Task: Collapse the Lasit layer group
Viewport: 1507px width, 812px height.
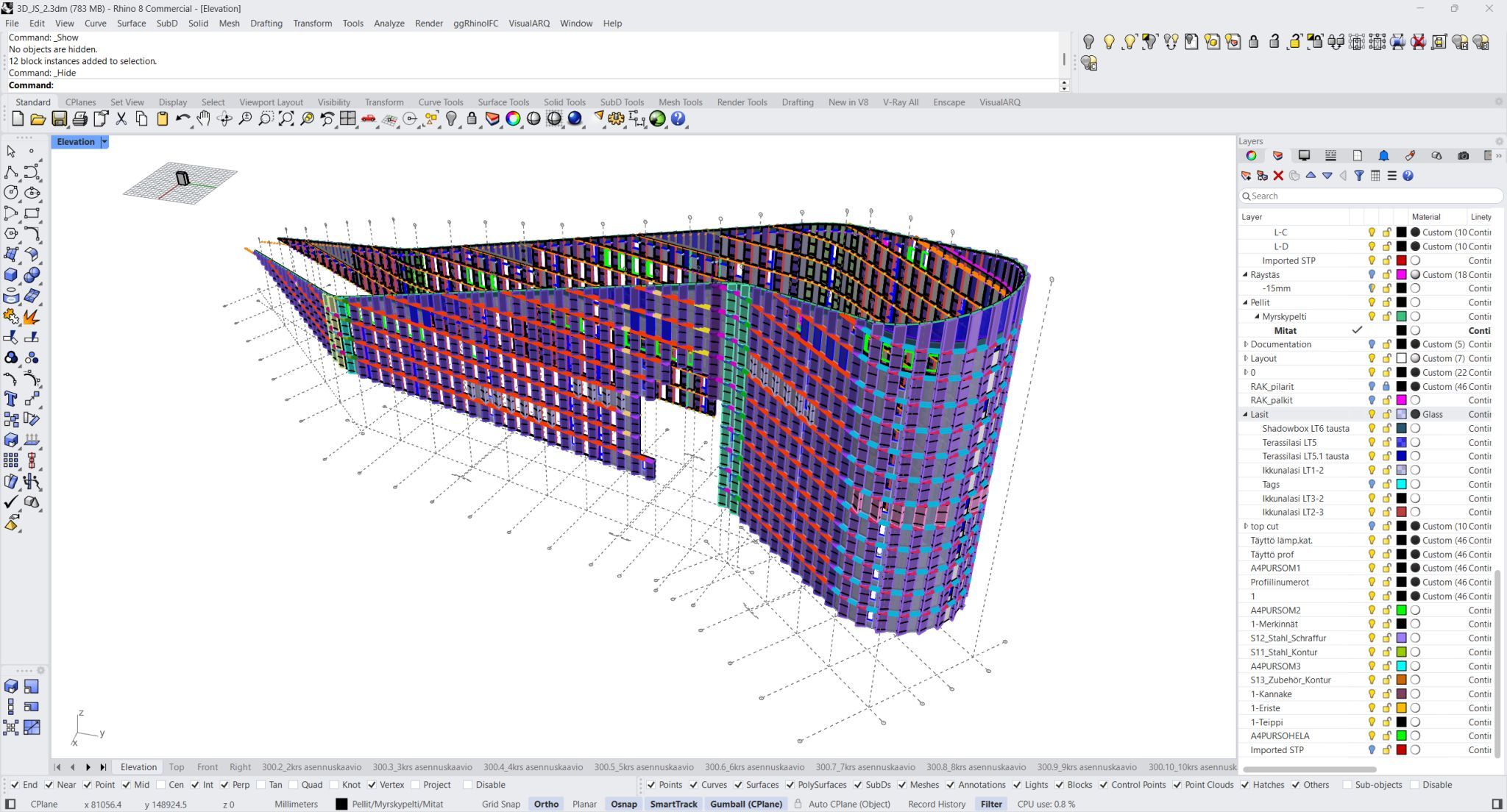Action: click(x=1246, y=415)
